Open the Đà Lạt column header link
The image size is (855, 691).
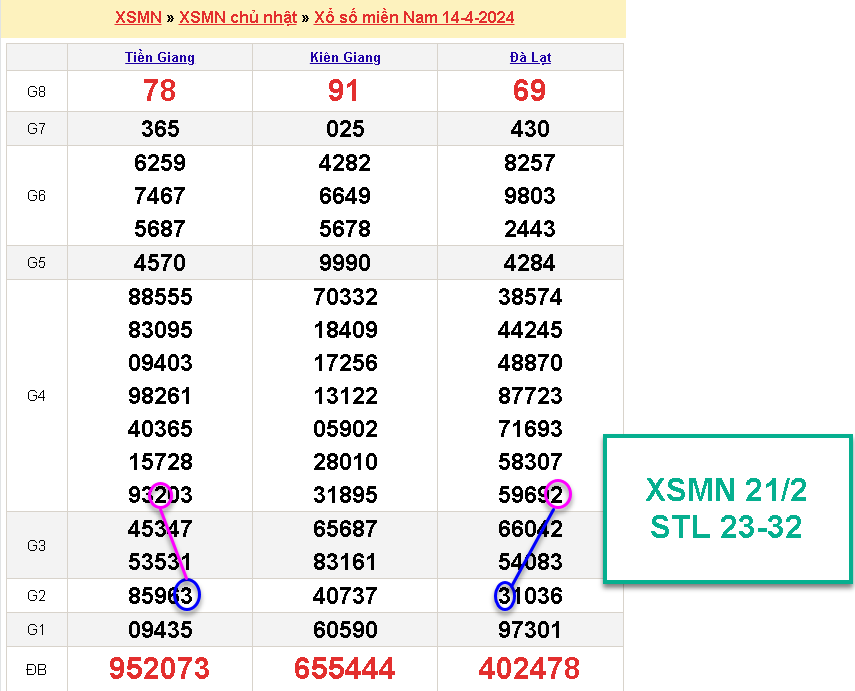coord(530,57)
